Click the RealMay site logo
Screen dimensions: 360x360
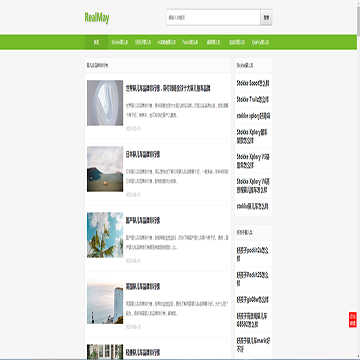pyautogui.click(x=97, y=18)
